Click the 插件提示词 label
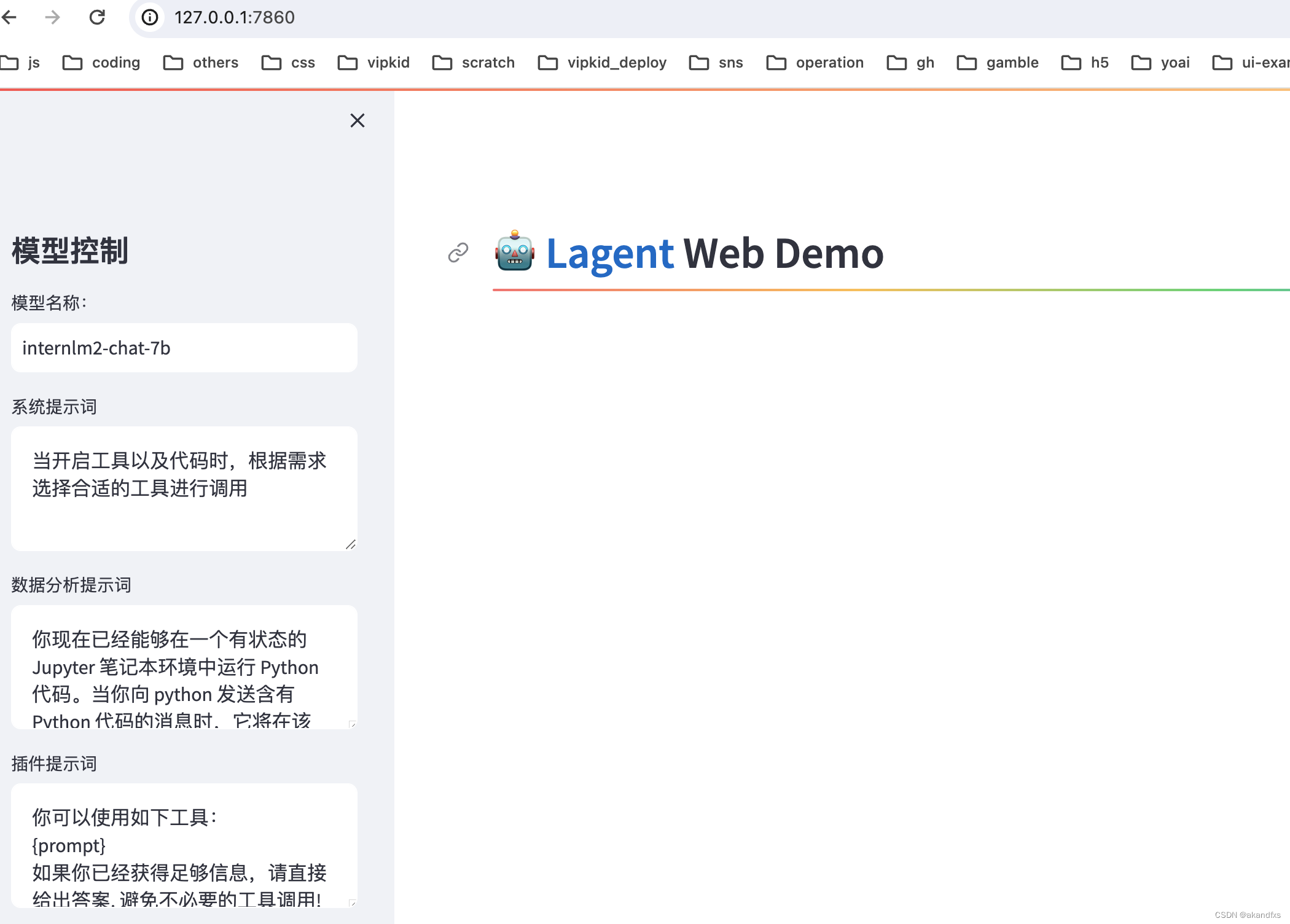1290x924 pixels. [54, 764]
